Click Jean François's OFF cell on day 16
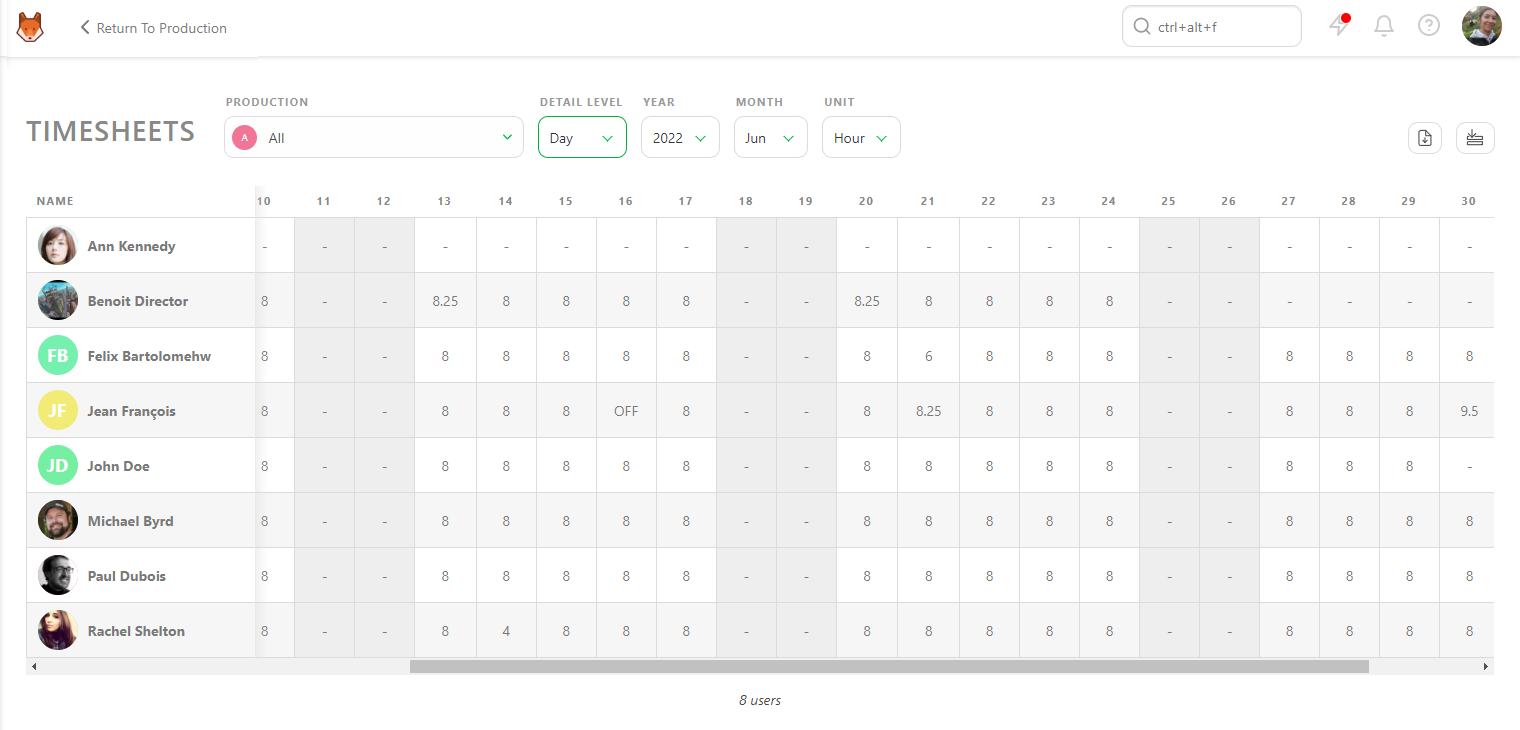1520x730 pixels. (x=626, y=411)
